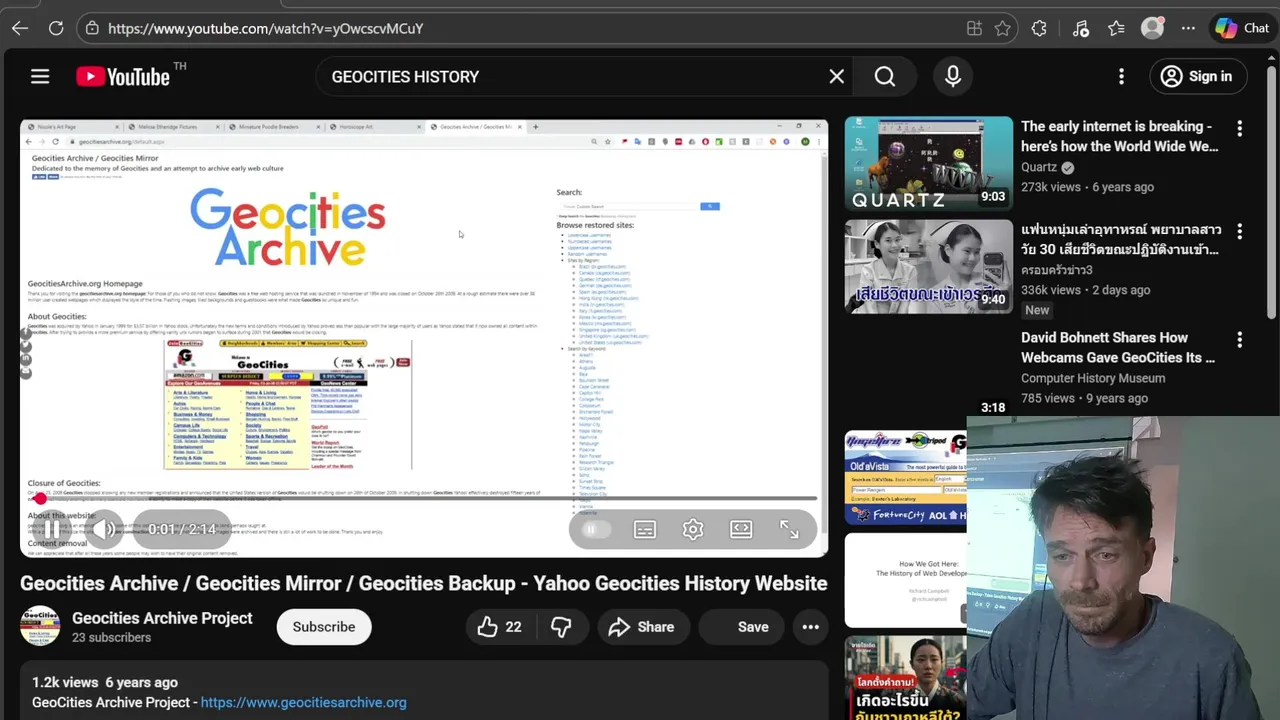Open options for David Bohnett video
This screenshot has height=720, width=1280.
[1239, 339]
